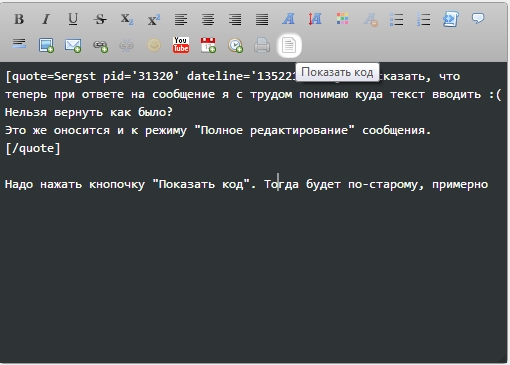Screen dimensions: 510x365
Task: Click the unlink chain icon
Action: [127, 45]
